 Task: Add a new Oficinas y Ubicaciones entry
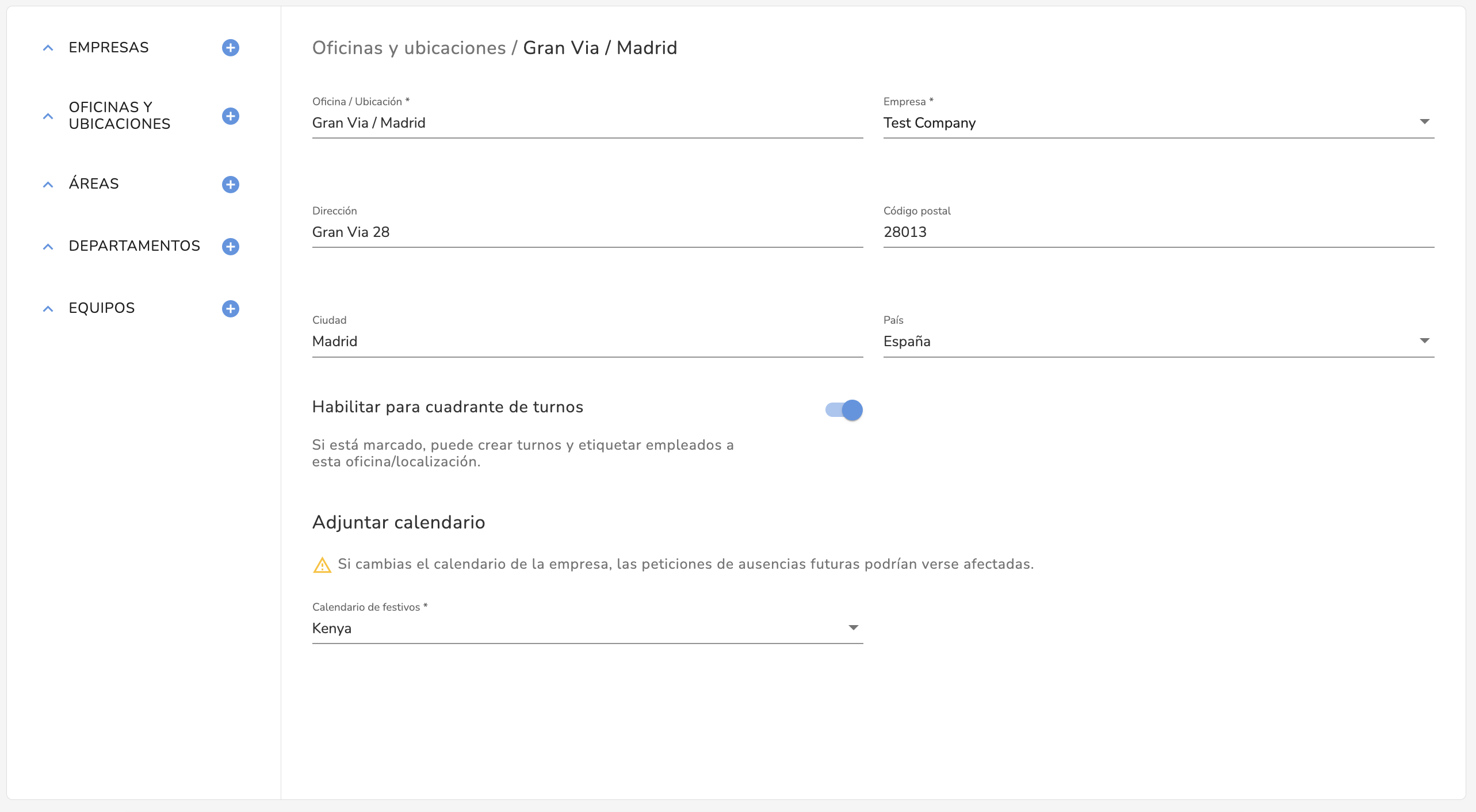point(230,116)
